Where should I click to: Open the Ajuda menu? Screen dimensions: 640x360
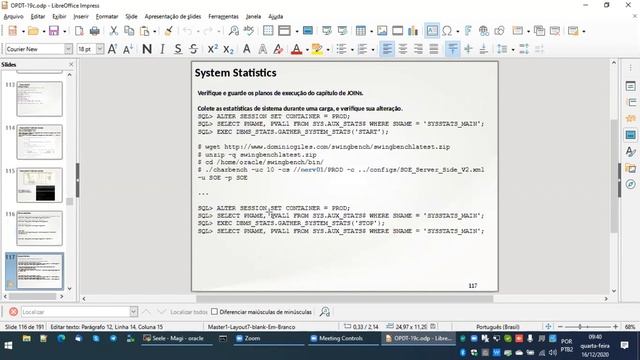[x=276, y=16]
